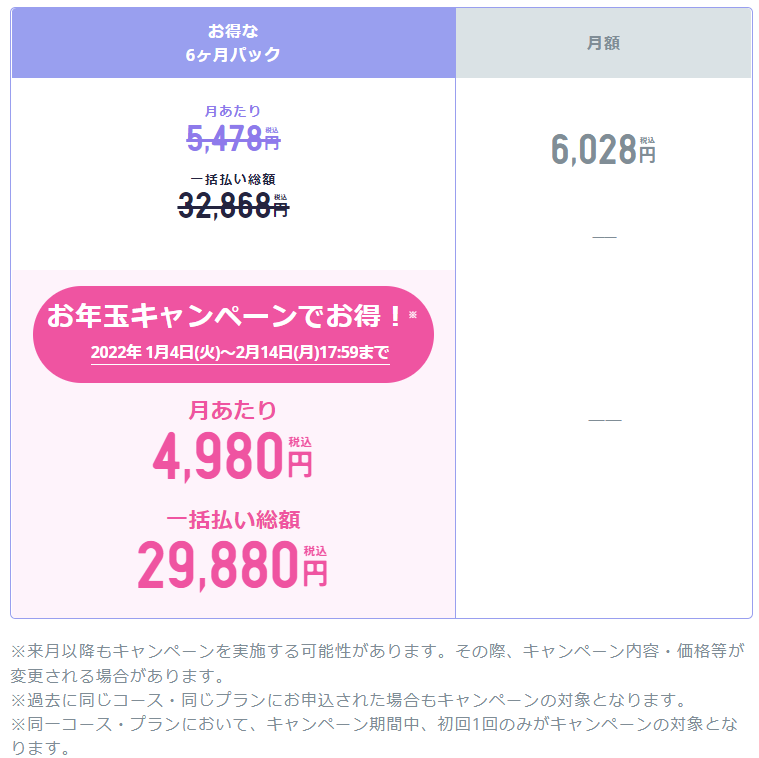Click the 税込 tag beside 6,028円

(x=647, y=140)
